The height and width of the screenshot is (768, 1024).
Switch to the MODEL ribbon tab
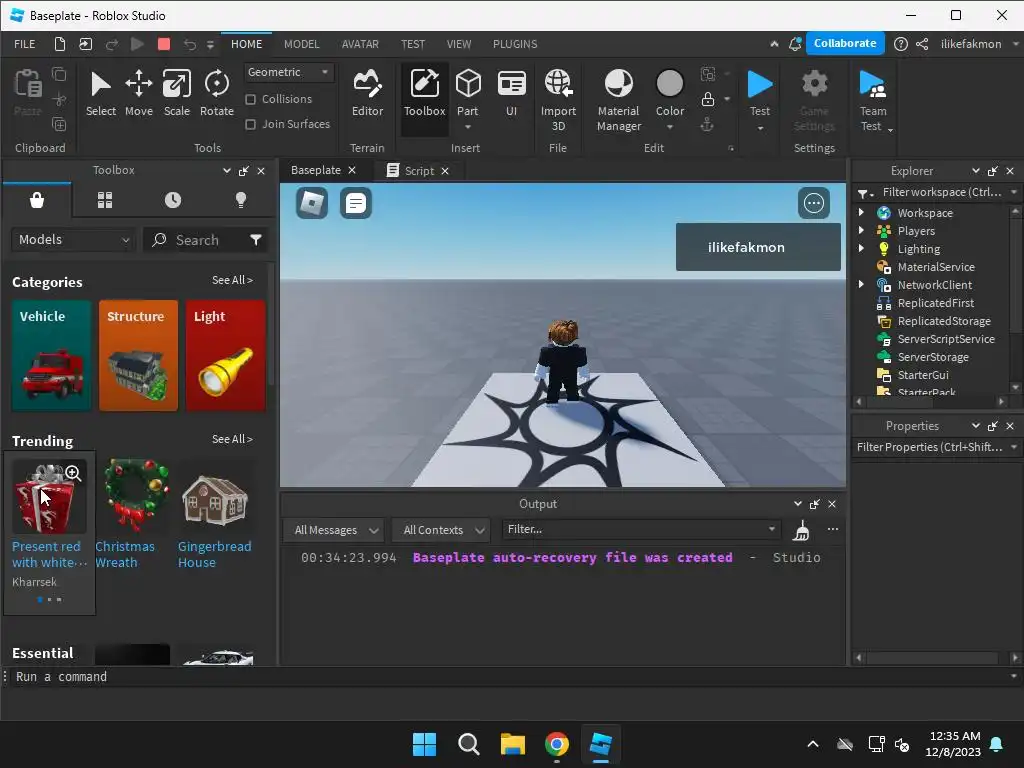point(302,44)
